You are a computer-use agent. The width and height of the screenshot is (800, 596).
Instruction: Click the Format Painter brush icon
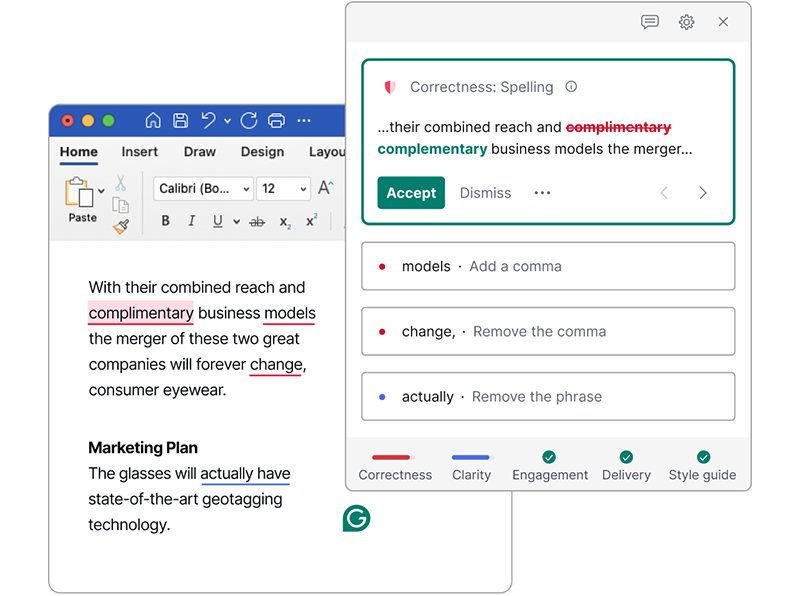pyautogui.click(x=121, y=227)
